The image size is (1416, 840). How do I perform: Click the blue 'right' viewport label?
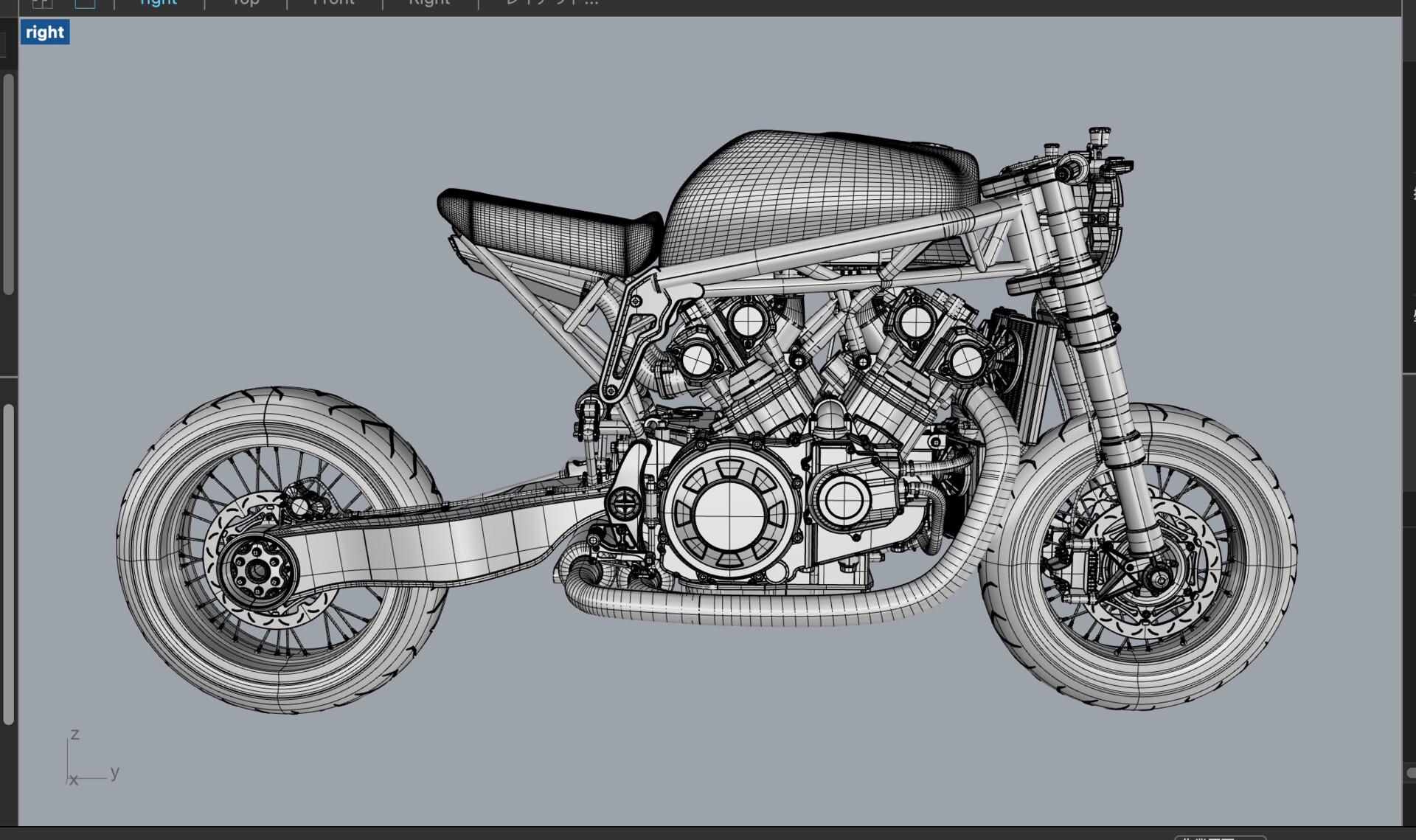click(44, 32)
